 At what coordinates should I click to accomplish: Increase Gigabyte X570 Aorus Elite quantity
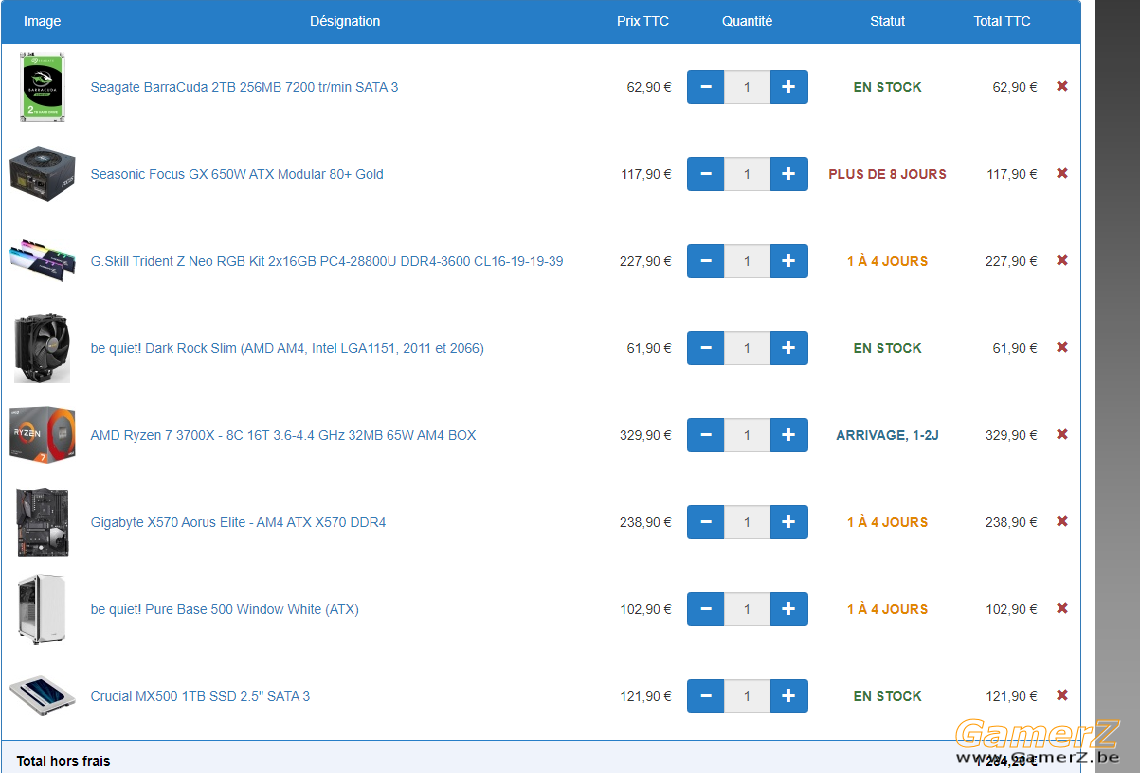point(789,522)
